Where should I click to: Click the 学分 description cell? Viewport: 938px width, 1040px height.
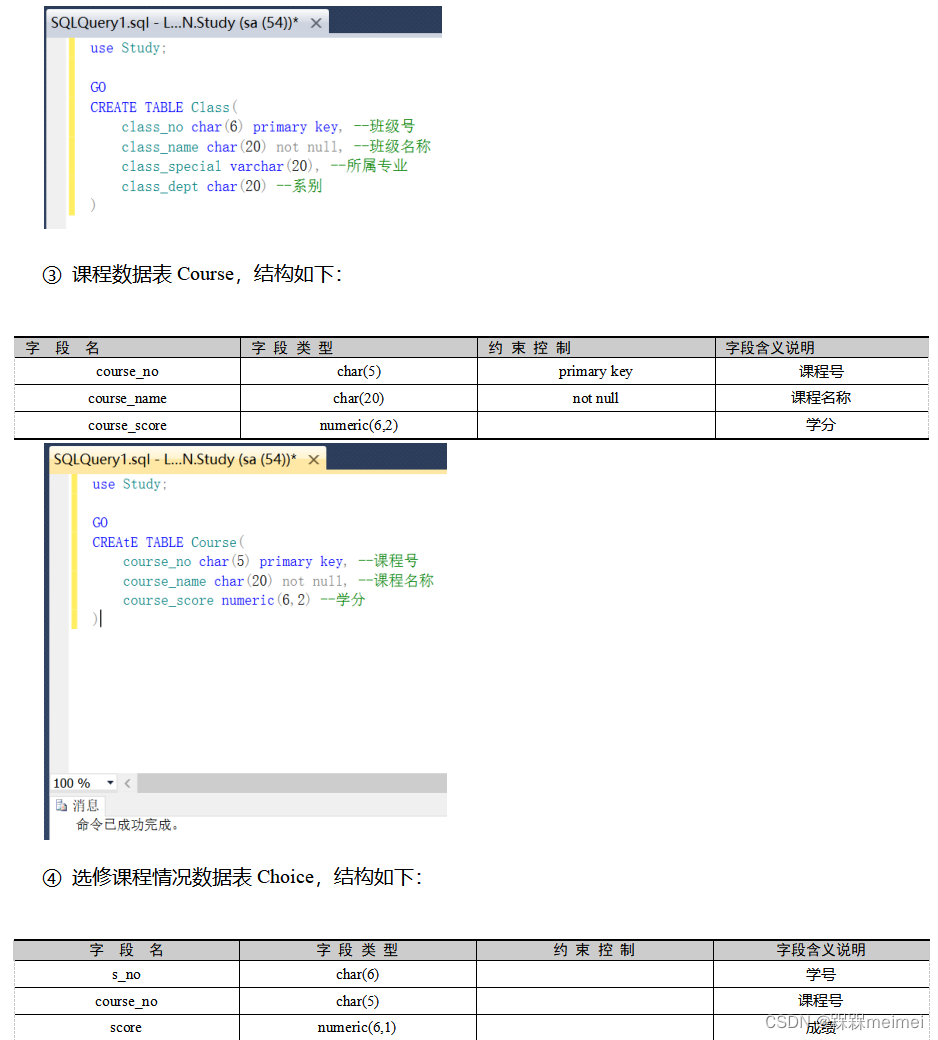(821, 426)
